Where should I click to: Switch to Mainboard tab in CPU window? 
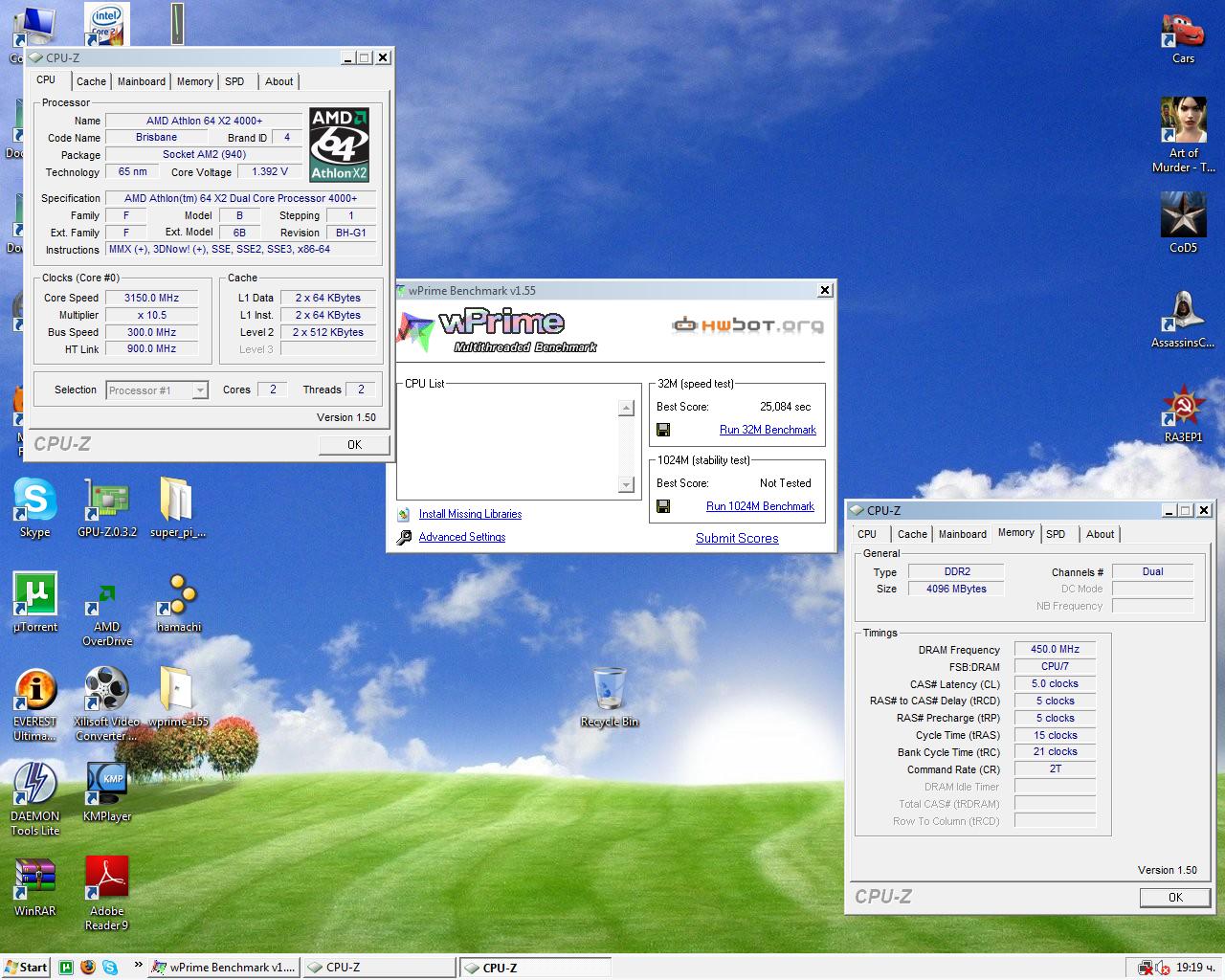point(142,81)
